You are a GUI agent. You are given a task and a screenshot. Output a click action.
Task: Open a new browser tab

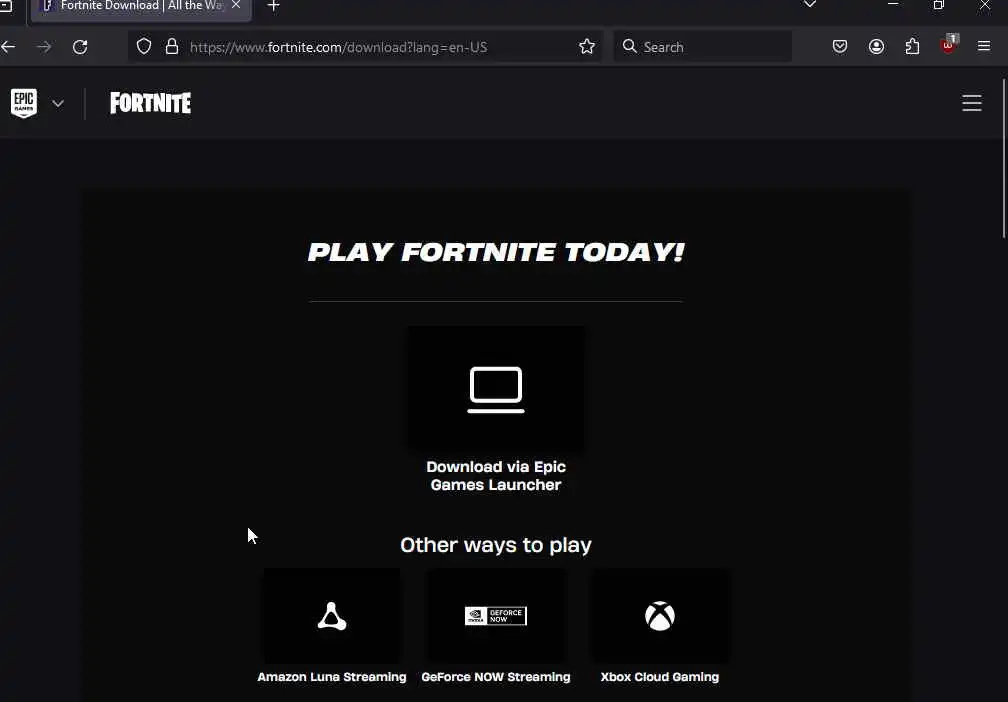coord(273,6)
